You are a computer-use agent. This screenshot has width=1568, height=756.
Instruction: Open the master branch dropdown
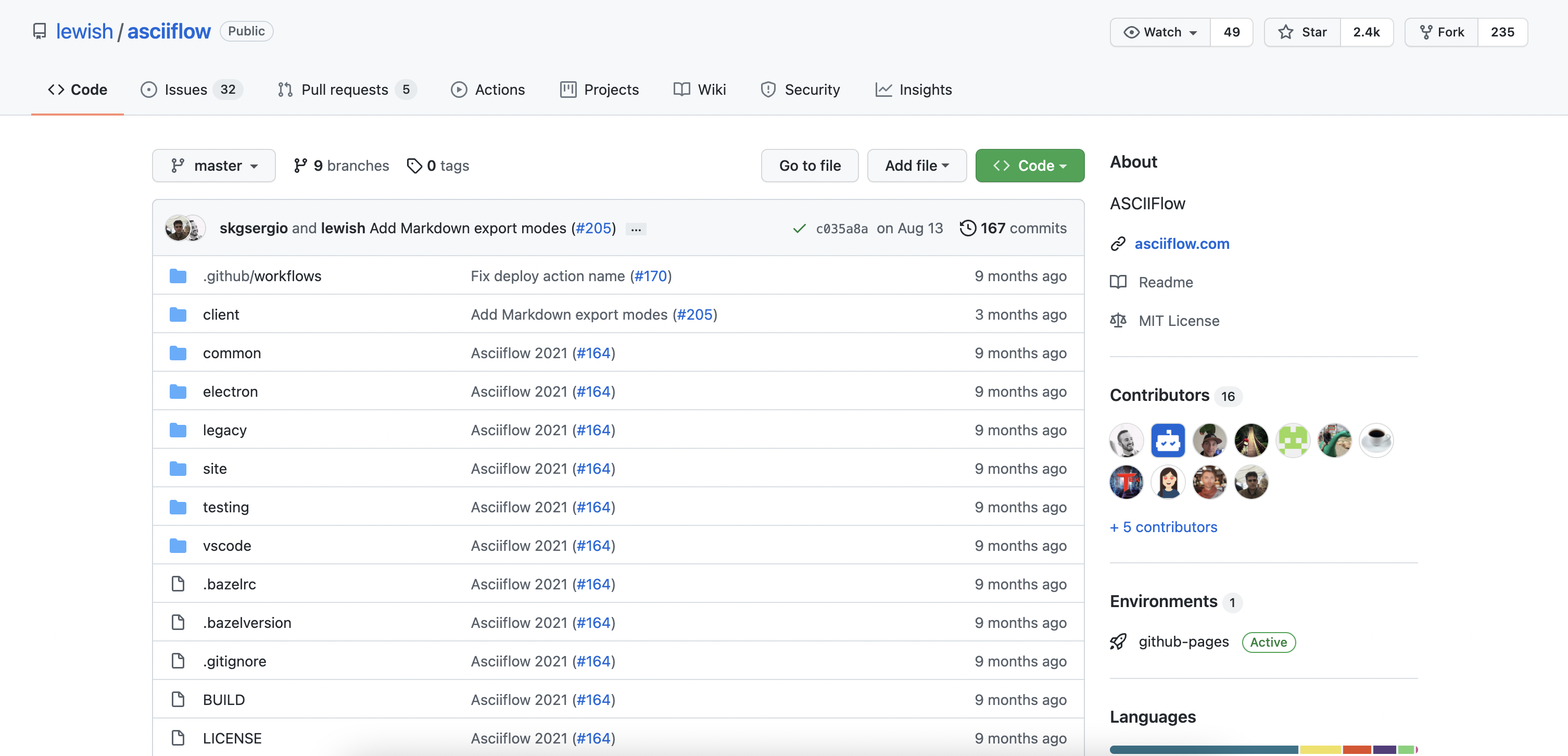[213, 166]
